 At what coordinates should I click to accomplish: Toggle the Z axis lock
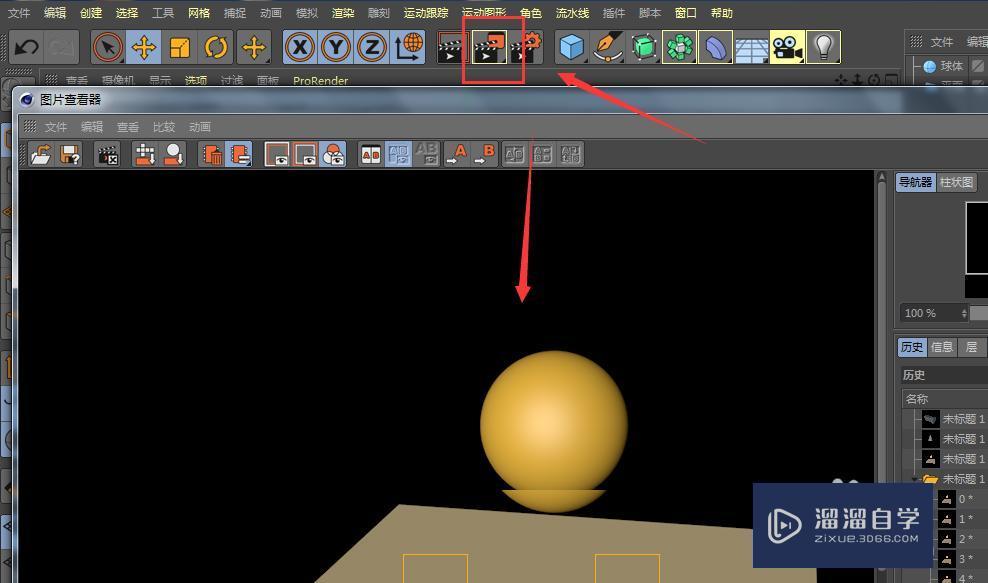click(370, 47)
